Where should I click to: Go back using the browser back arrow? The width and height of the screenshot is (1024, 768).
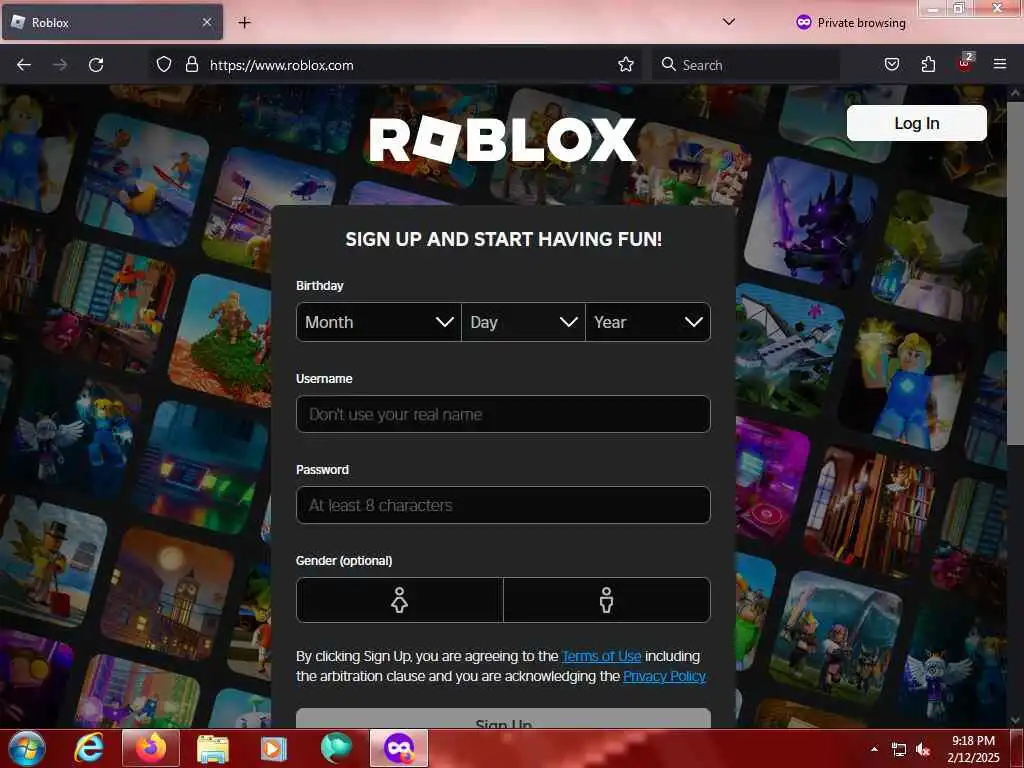click(x=24, y=65)
